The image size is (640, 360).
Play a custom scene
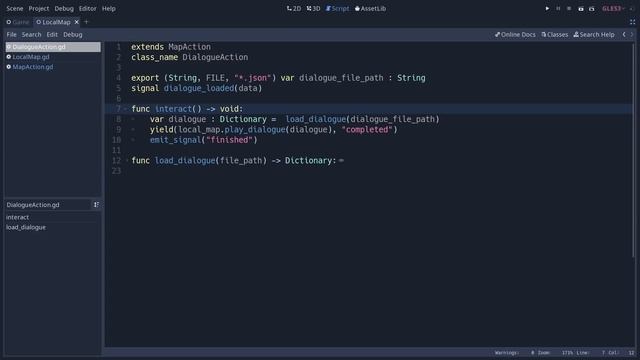[591, 9]
